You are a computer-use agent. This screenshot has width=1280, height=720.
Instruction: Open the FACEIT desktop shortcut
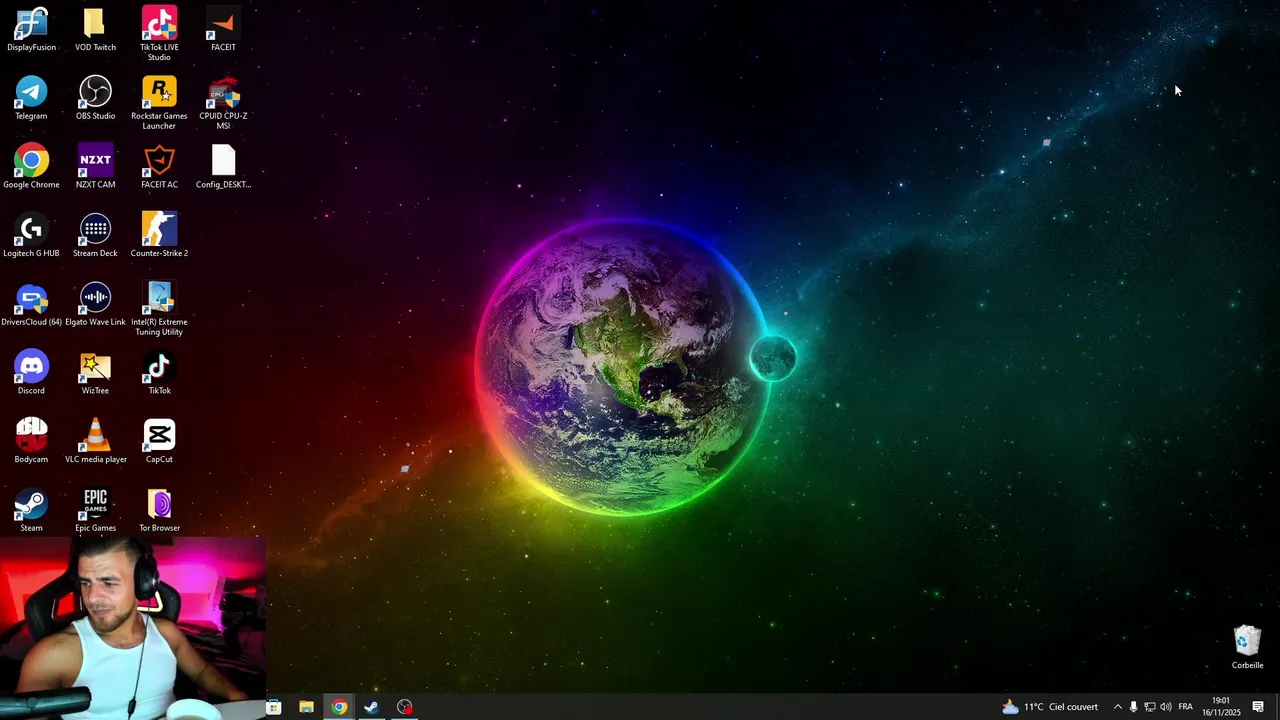click(223, 29)
